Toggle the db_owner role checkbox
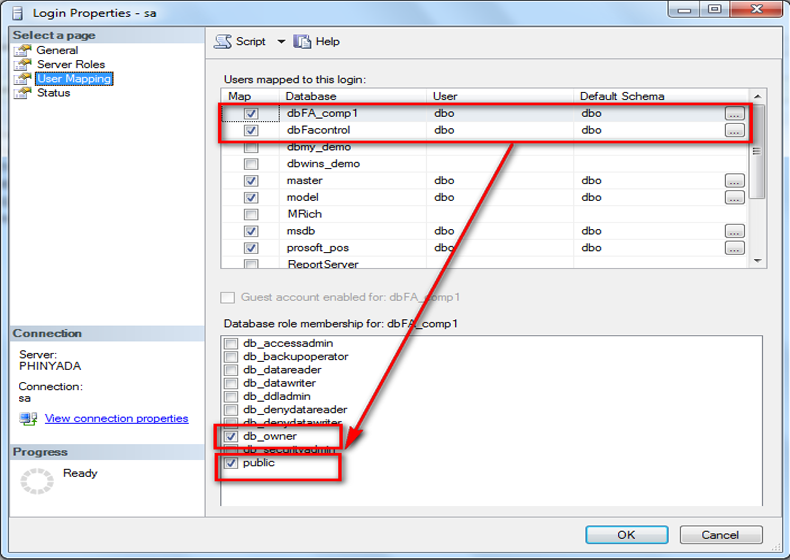The height and width of the screenshot is (560, 790). point(232,437)
